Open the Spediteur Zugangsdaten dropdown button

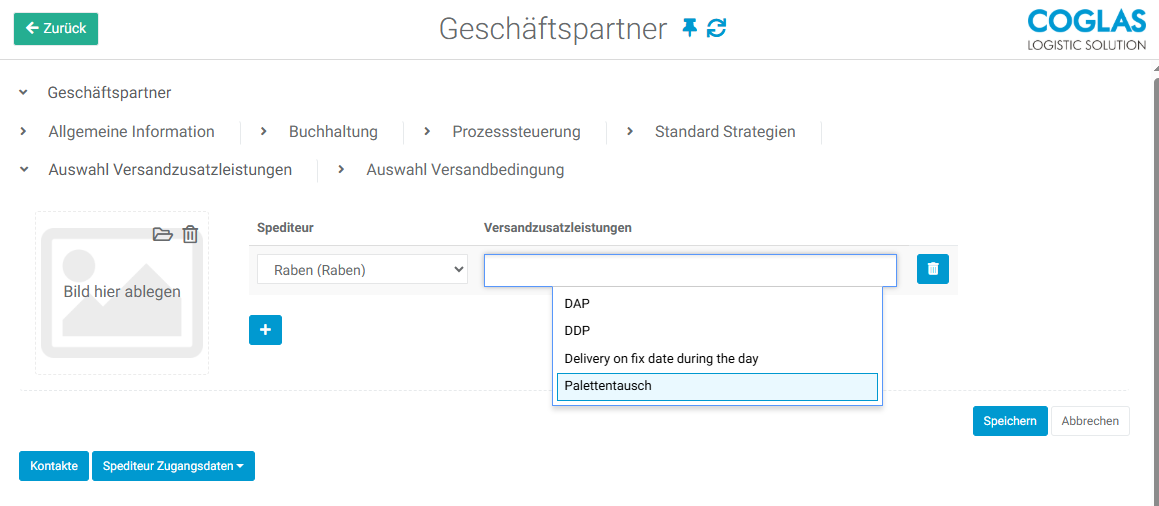coord(173,466)
